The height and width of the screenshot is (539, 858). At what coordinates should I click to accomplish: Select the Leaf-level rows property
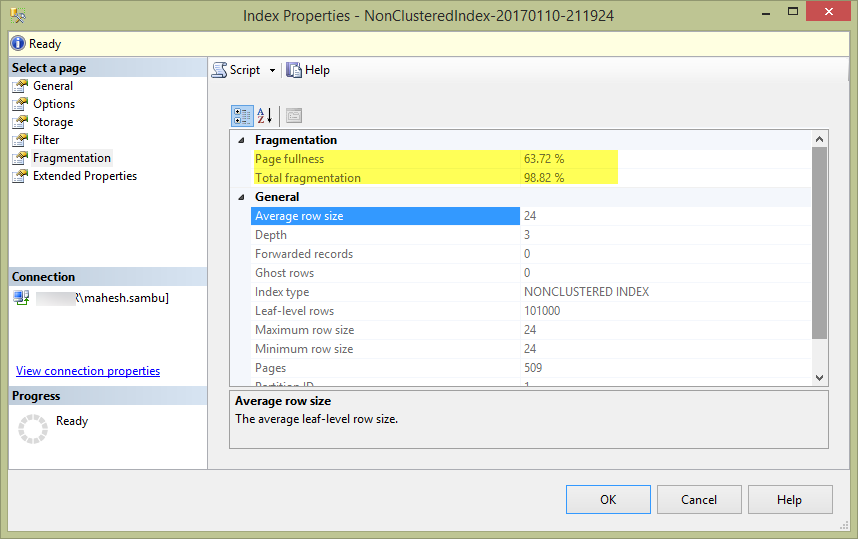click(x=531, y=311)
